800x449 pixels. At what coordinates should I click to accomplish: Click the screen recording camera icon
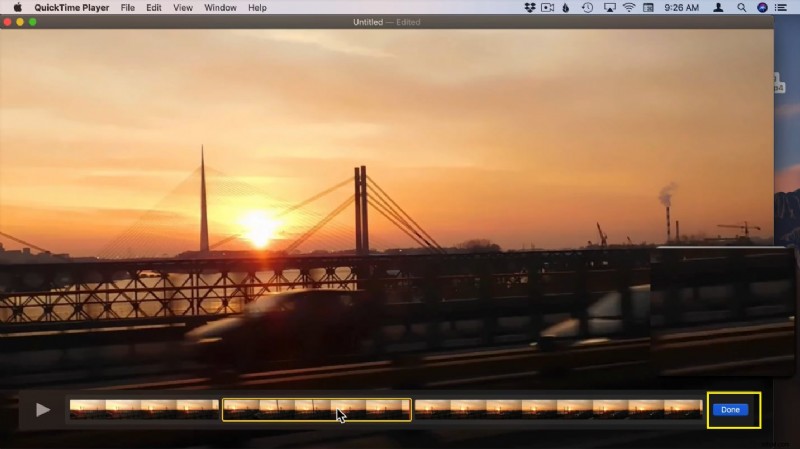548,7
